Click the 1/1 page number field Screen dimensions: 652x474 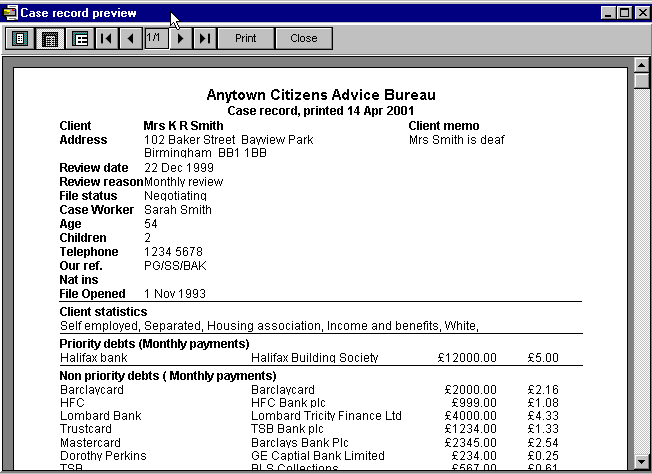[x=155, y=37]
